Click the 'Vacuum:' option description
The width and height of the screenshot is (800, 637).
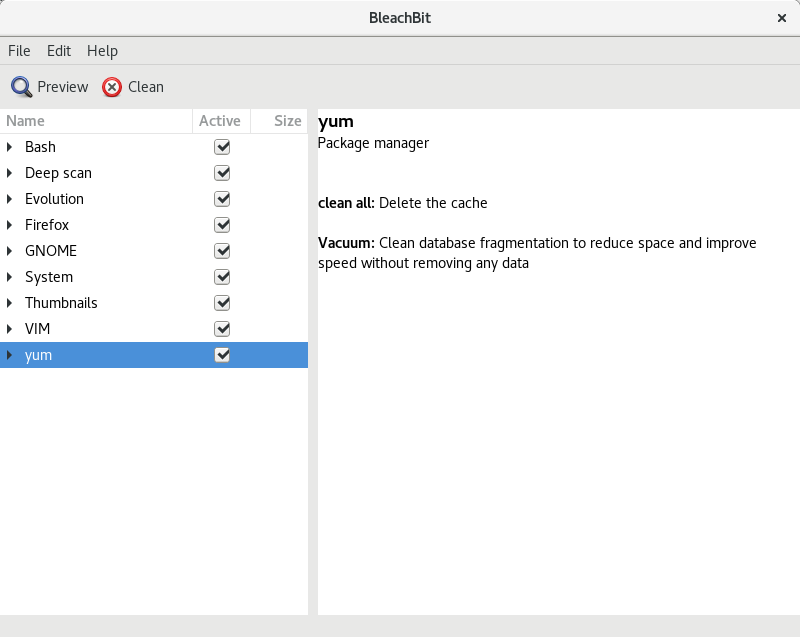point(537,253)
